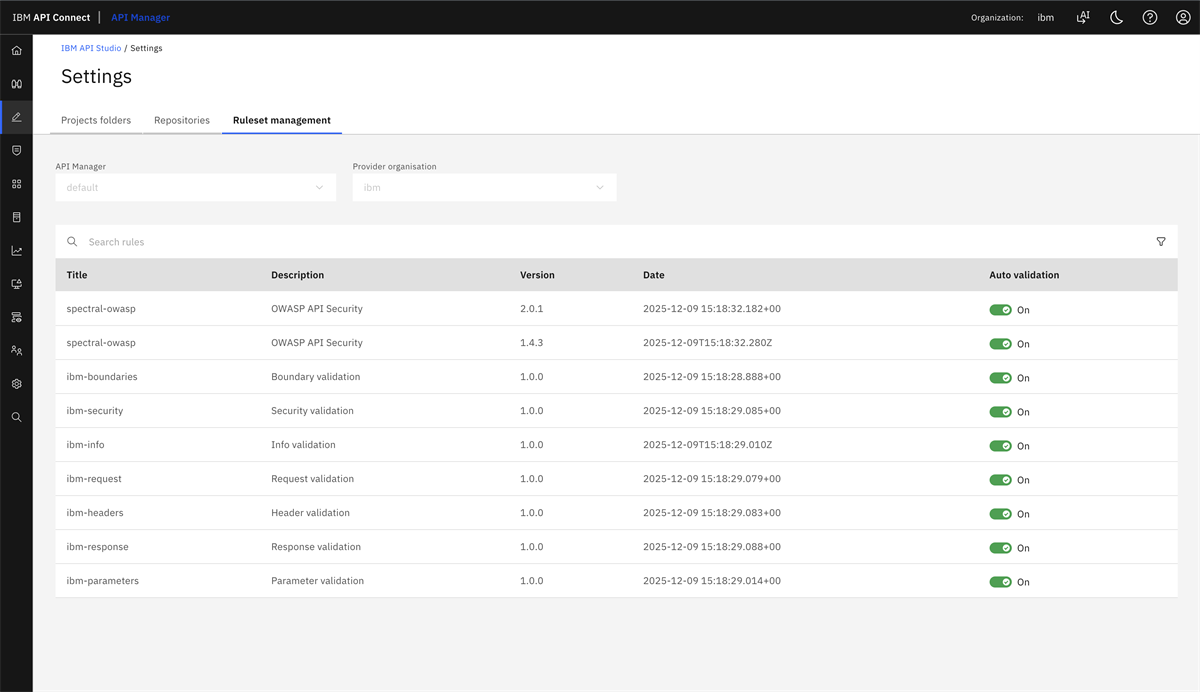The width and height of the screenshot is (1200, 692).
Task: Click the ibm-boundaries title cell
Action: [x=102, y=377]
